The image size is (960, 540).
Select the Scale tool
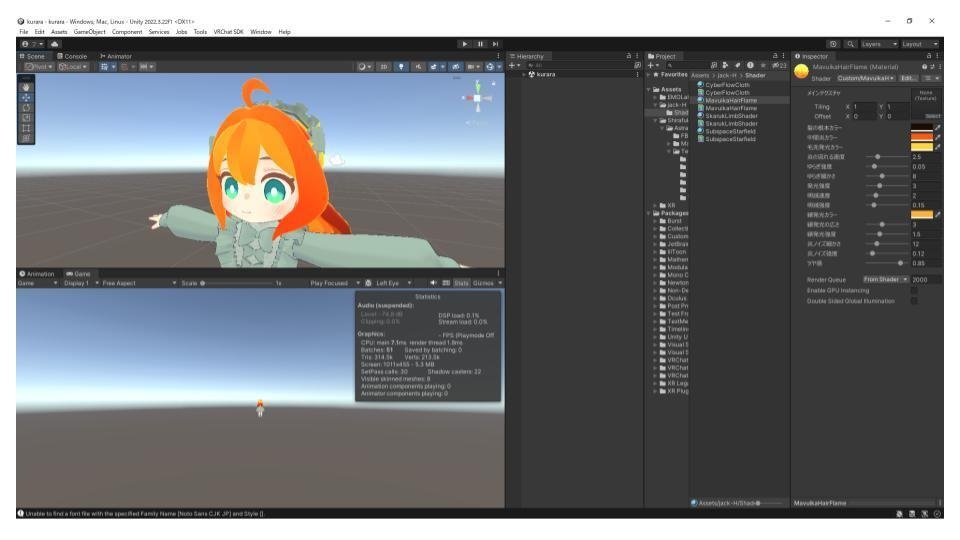[26, 118]
